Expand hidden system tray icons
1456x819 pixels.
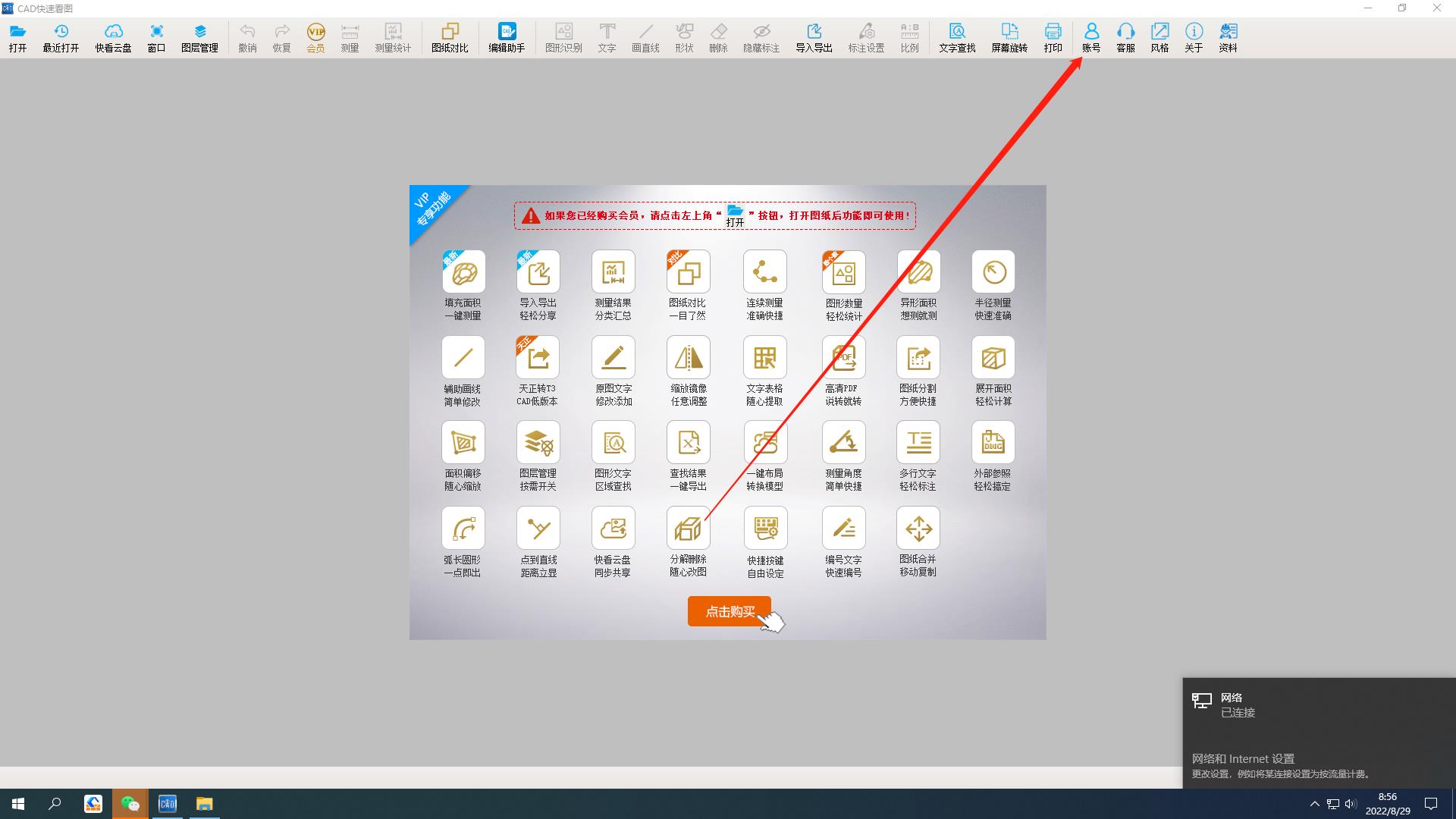click(x=1314, y=804)
